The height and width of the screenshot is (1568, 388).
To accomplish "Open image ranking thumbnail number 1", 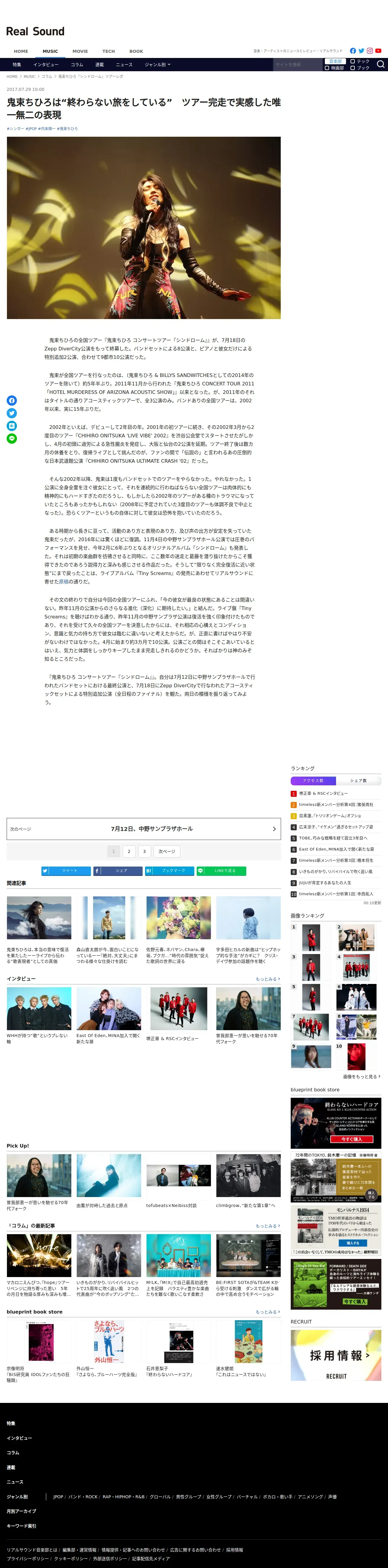I will click(311, 938).
